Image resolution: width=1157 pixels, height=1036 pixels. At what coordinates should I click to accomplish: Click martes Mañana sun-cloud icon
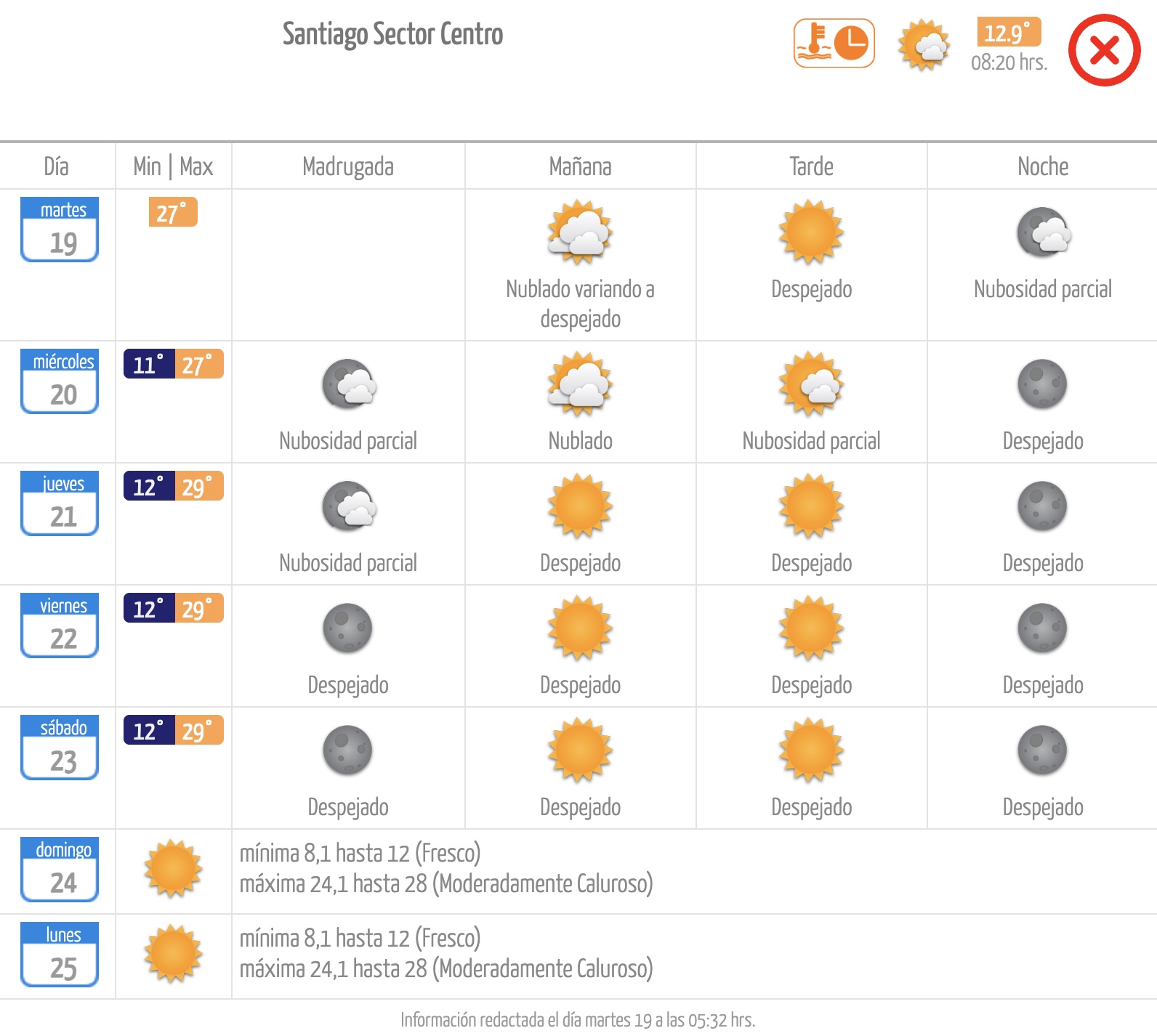580,232
